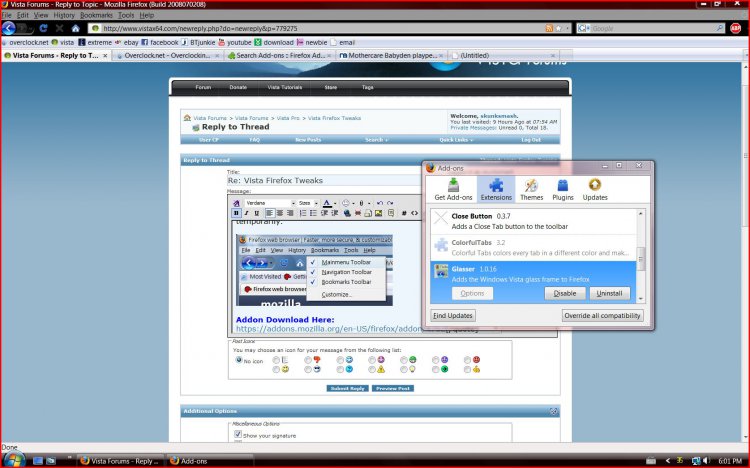Open the attachment paperclip dropdown arrow
This screenshot has height=468, width=750.
[369, 203]
